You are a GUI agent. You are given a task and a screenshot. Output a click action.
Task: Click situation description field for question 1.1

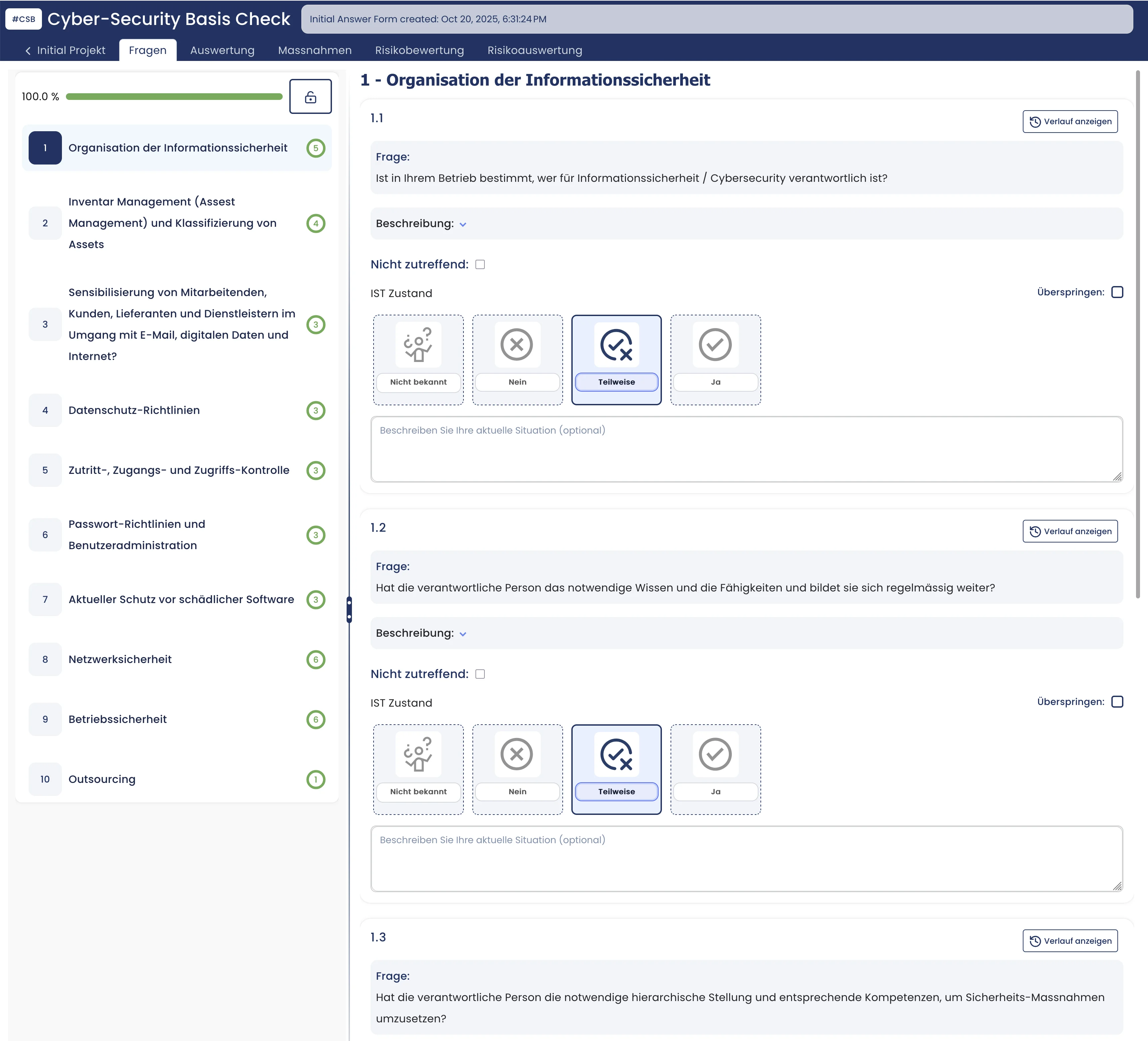click(x=746, y=449)
